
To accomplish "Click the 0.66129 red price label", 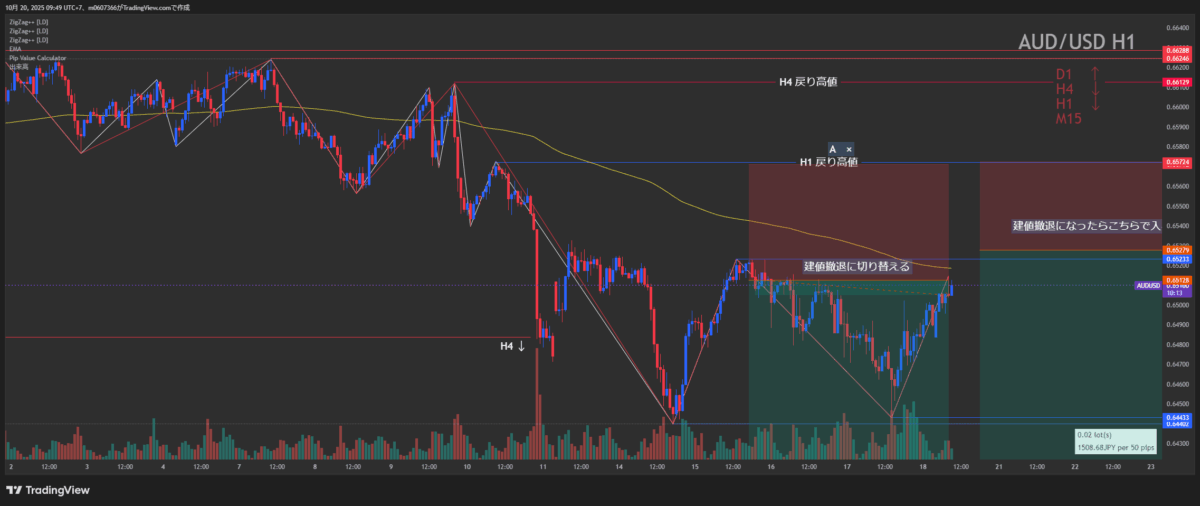I will (x=1177, y=83).
